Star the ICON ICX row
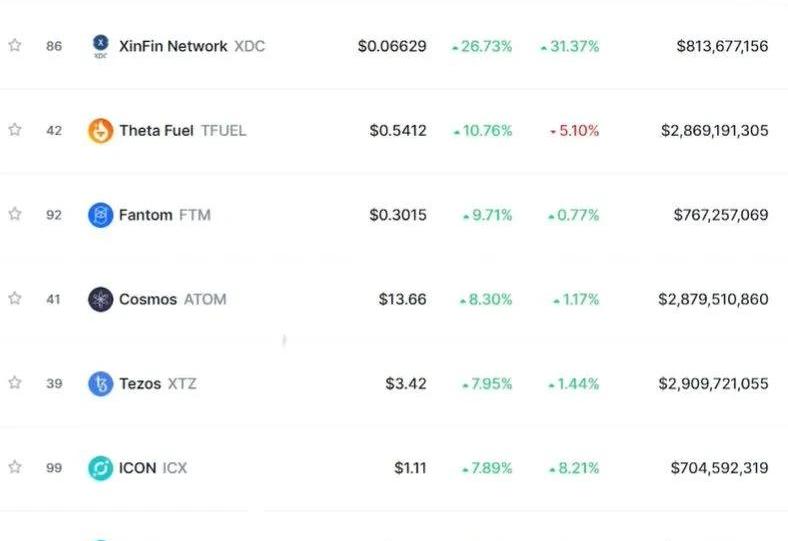Screen dimensions: 788x541 click(x=15, y=467)
